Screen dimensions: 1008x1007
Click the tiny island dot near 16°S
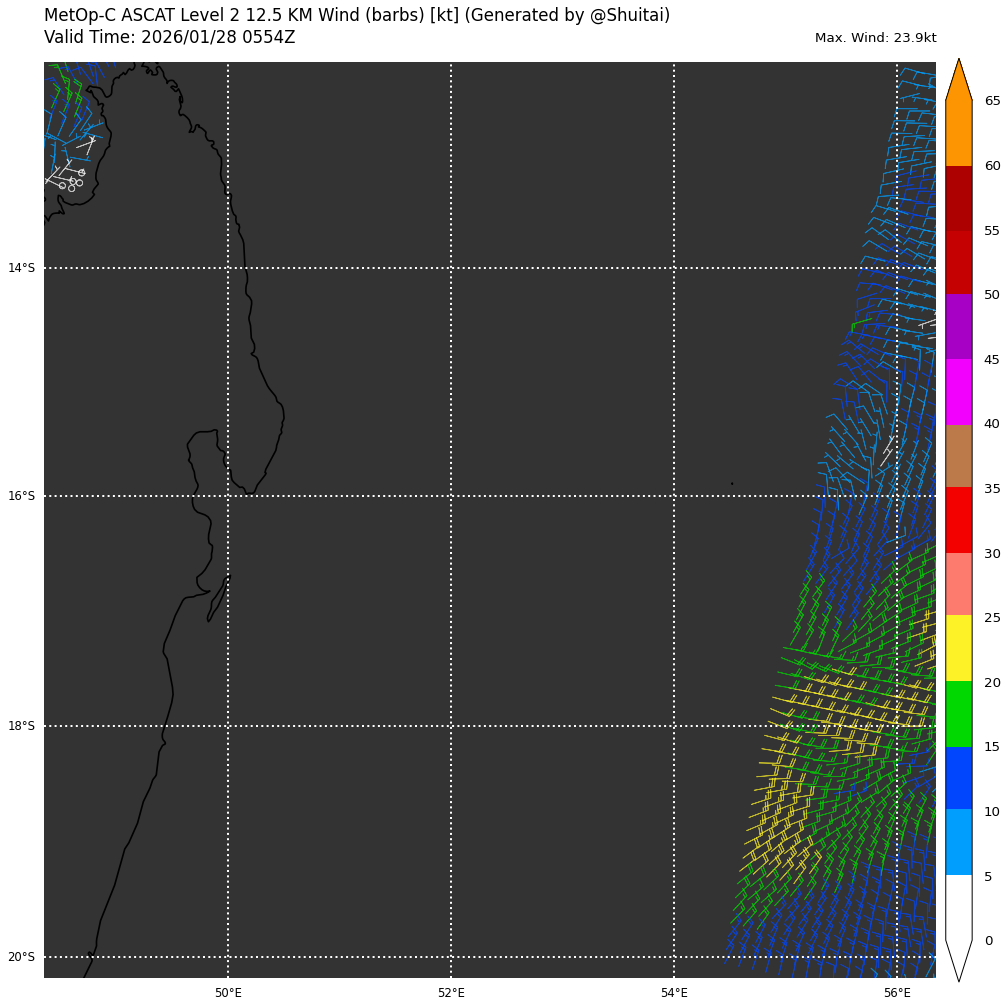click(x=731, y=484)
